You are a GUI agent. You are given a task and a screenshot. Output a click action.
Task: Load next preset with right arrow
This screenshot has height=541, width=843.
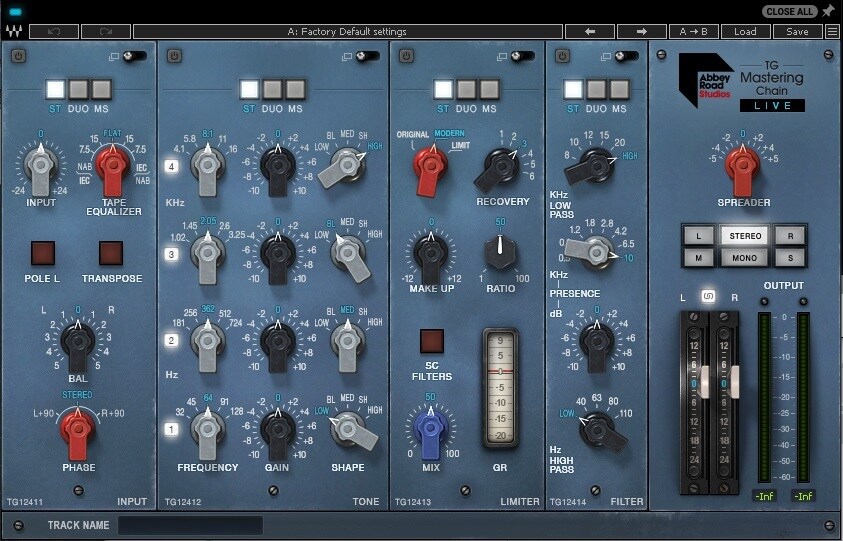pos(642,31)
